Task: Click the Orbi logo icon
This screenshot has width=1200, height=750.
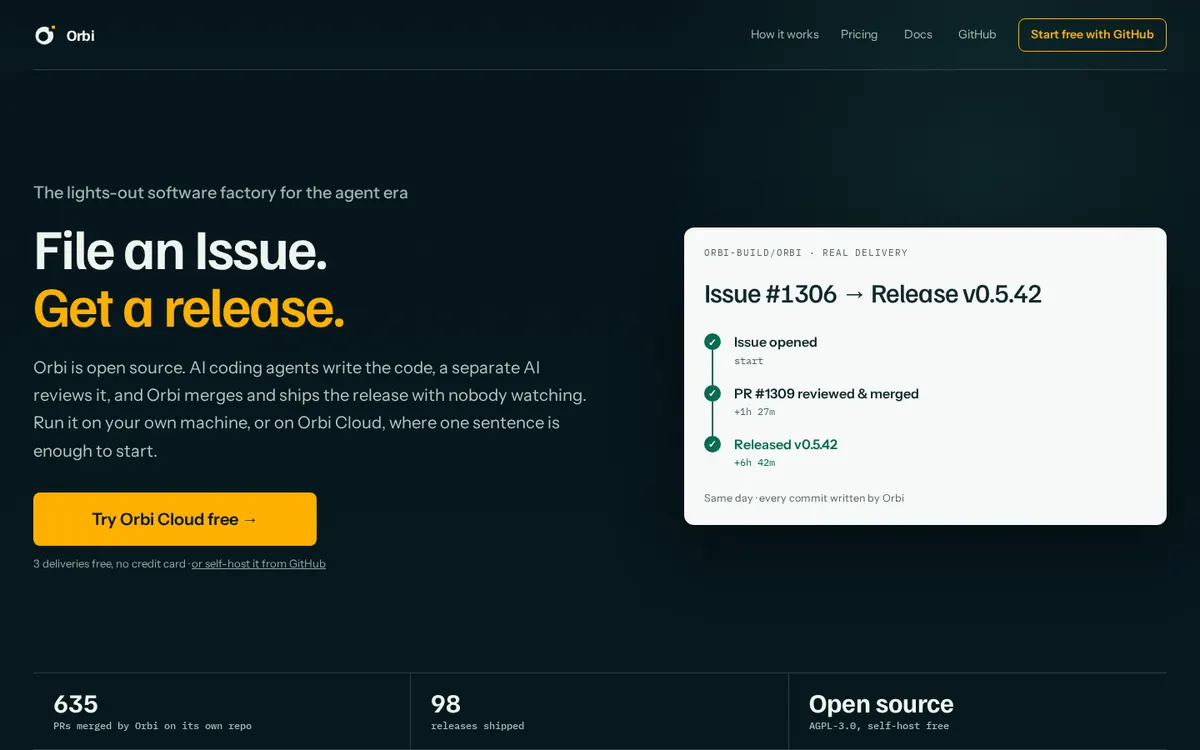Action: tap(45, 35)
